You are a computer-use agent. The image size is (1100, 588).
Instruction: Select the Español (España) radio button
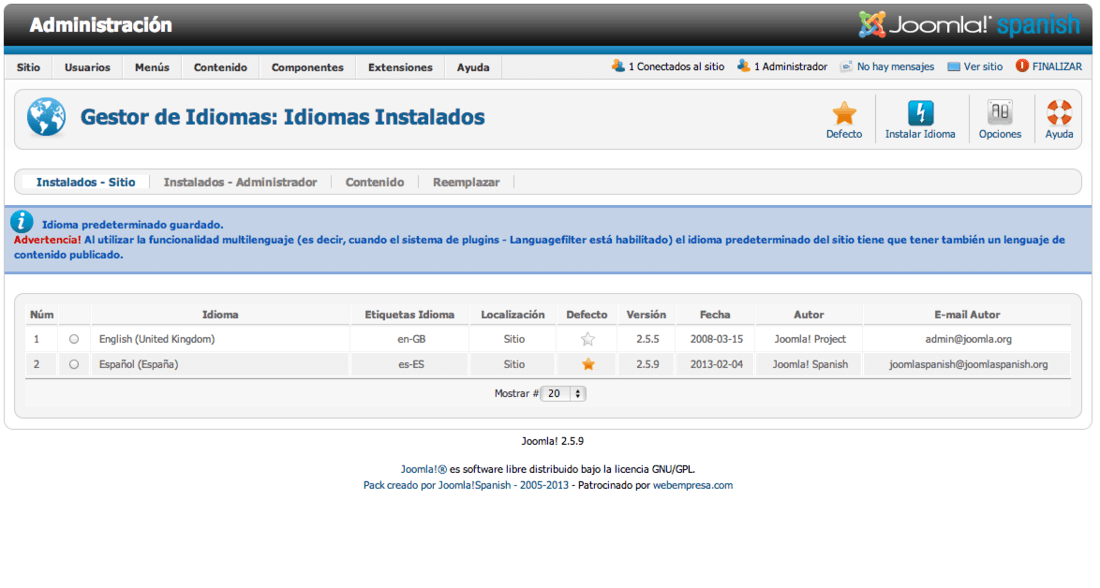tap(74, 364)
